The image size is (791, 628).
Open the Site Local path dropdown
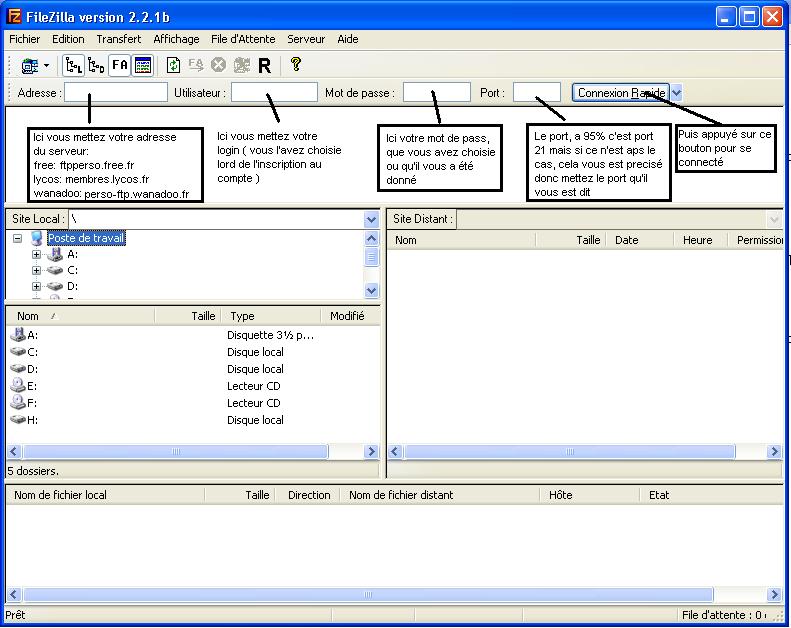click(x=371, y=219)
